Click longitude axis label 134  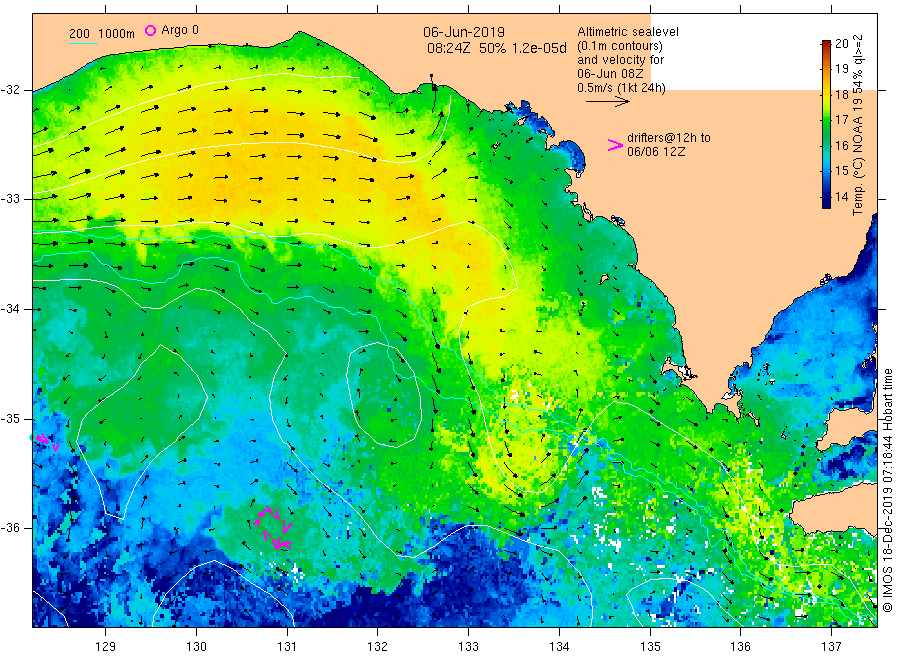[559, 647]
